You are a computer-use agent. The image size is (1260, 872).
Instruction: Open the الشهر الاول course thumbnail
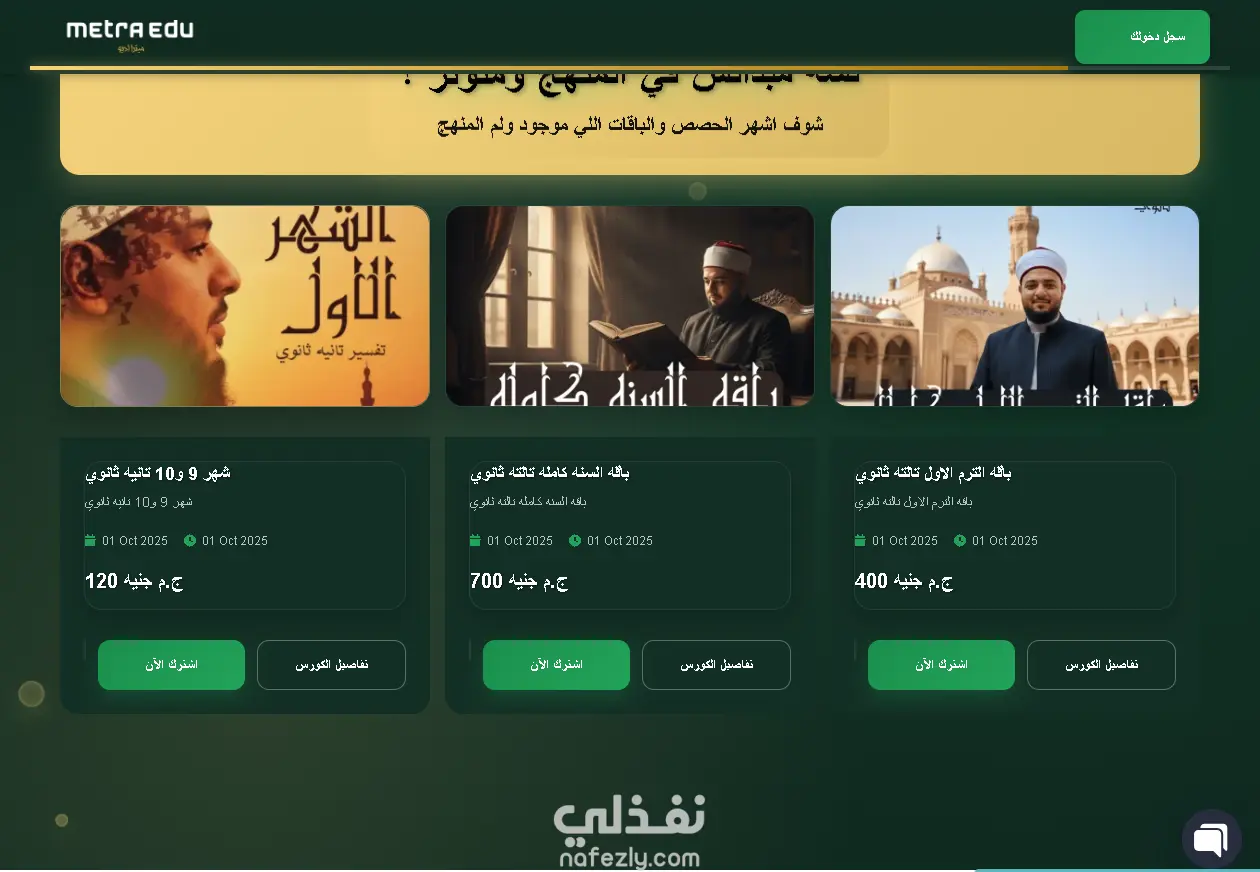tap(245, 306)
